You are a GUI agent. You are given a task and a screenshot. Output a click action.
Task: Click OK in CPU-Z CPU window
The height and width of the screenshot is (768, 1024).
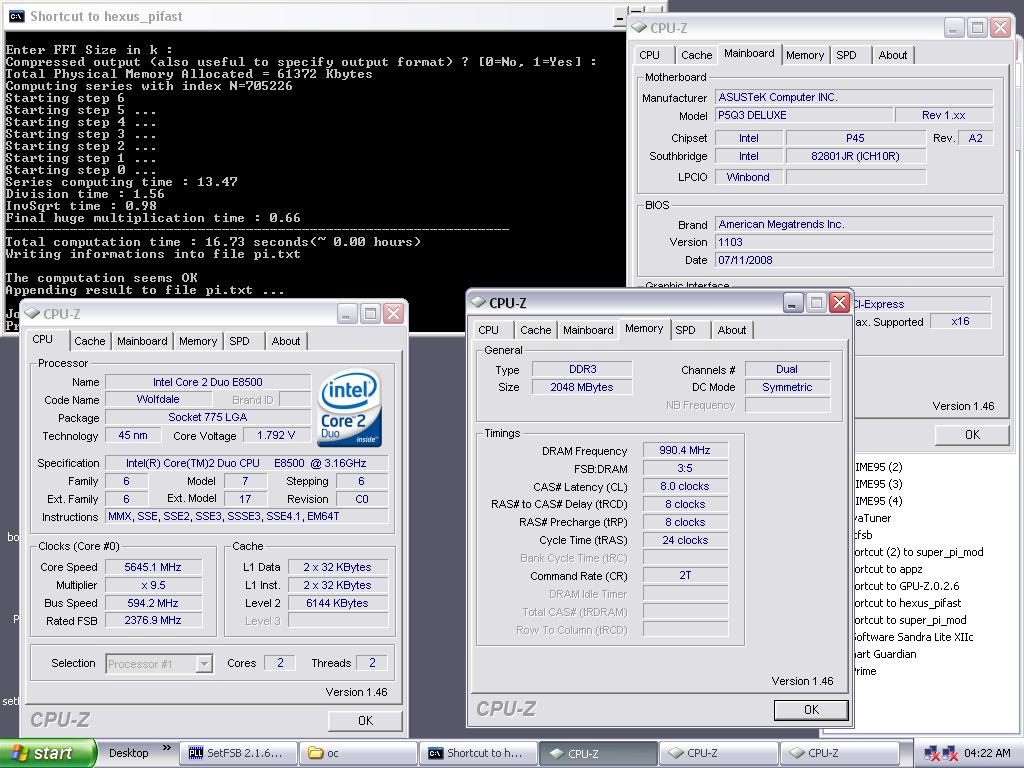click(365, 720)
